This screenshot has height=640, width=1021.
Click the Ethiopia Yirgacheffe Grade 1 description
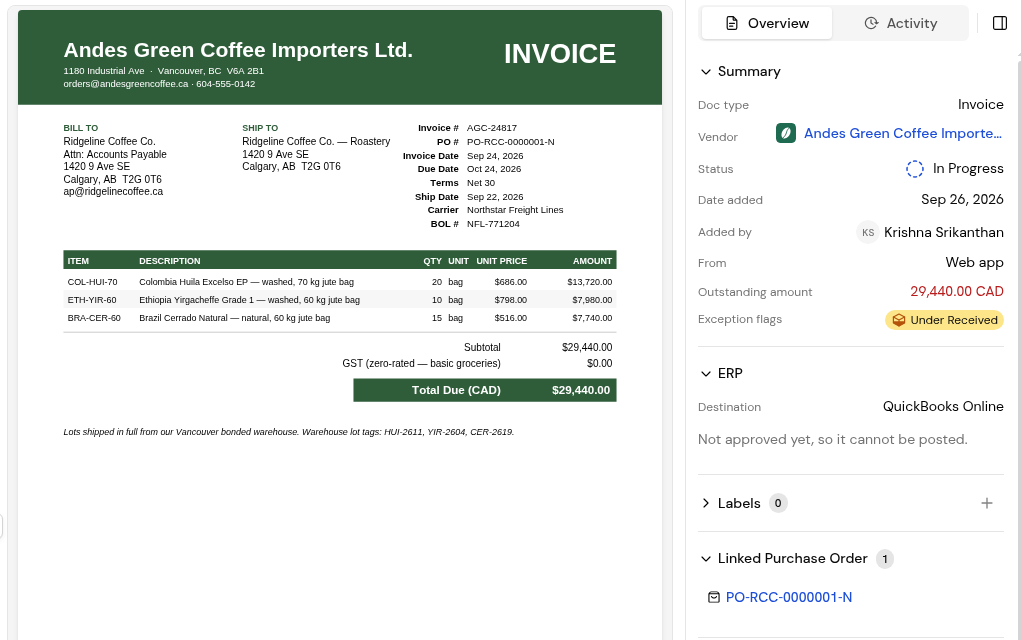(x=249, y=300)
